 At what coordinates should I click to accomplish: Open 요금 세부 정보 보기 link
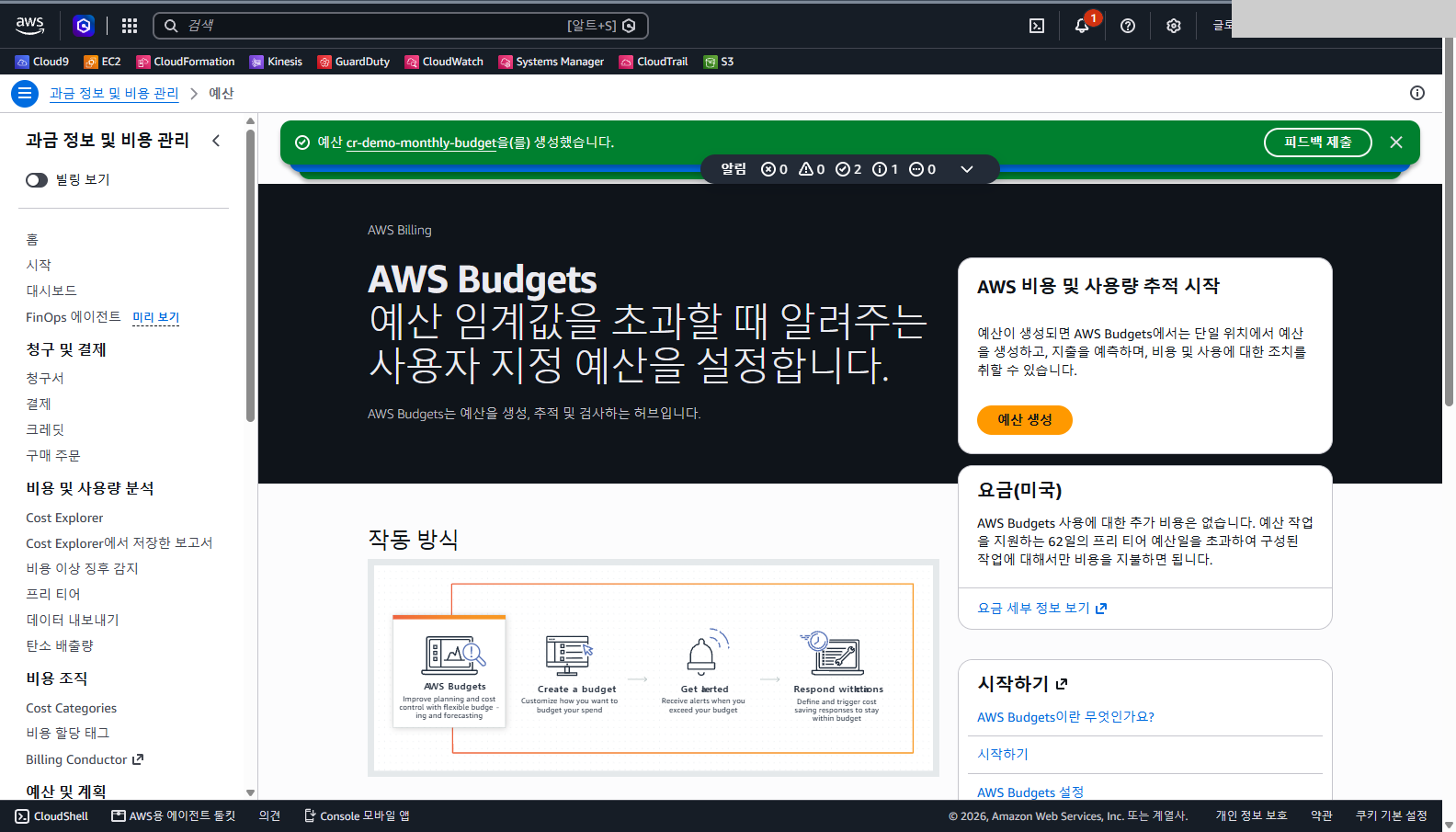(x=1042, y=609)
